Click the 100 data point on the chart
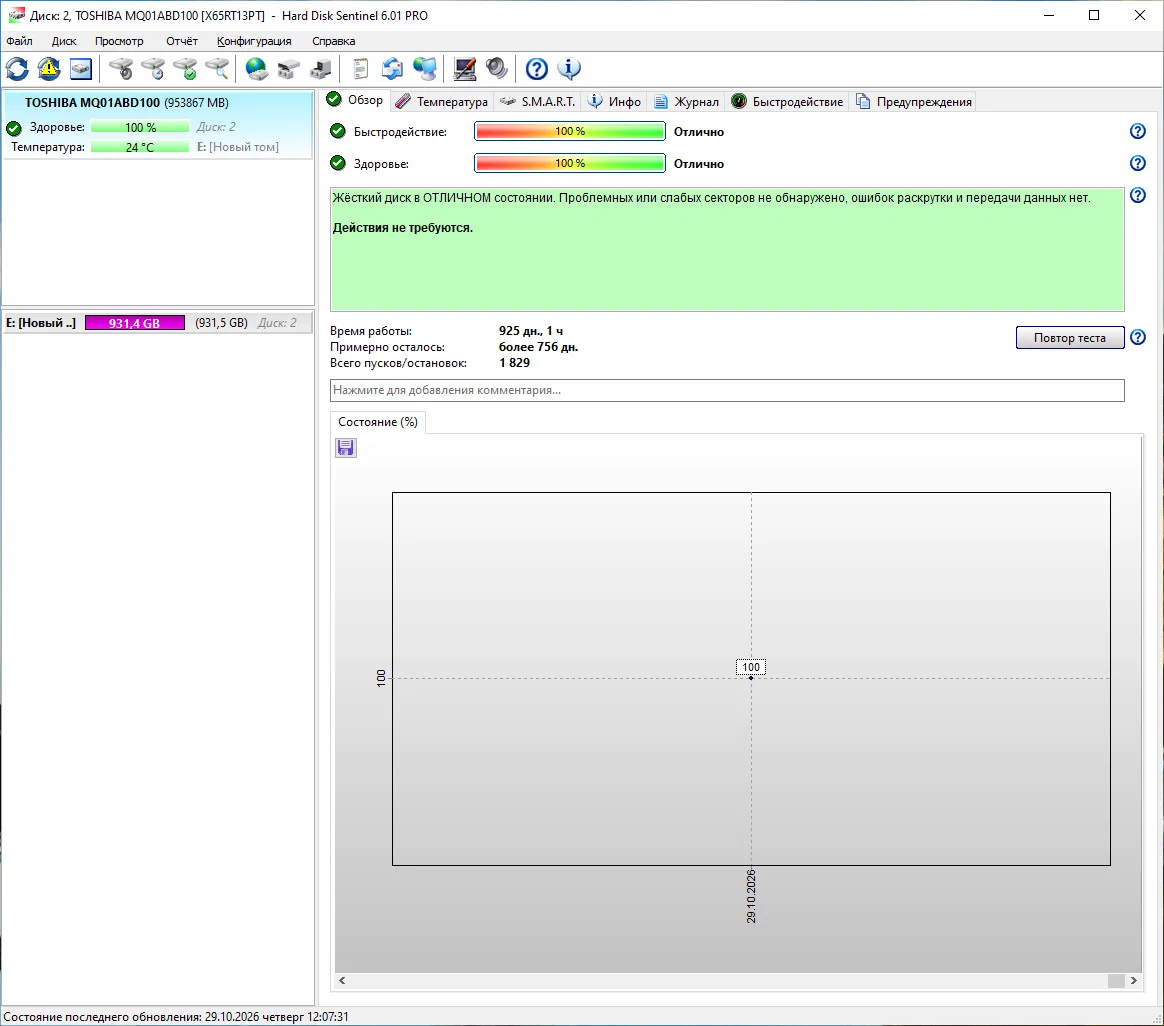1164x1026 pixels. [751, 678]
